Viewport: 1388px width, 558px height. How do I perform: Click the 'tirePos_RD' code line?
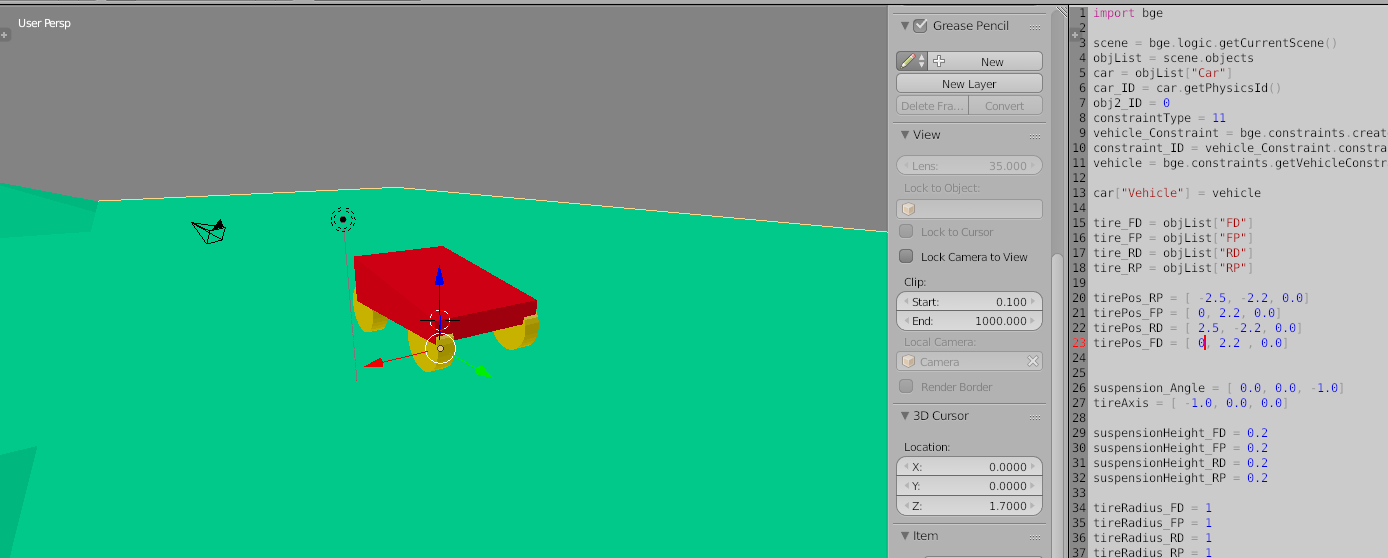point(1197,328)
